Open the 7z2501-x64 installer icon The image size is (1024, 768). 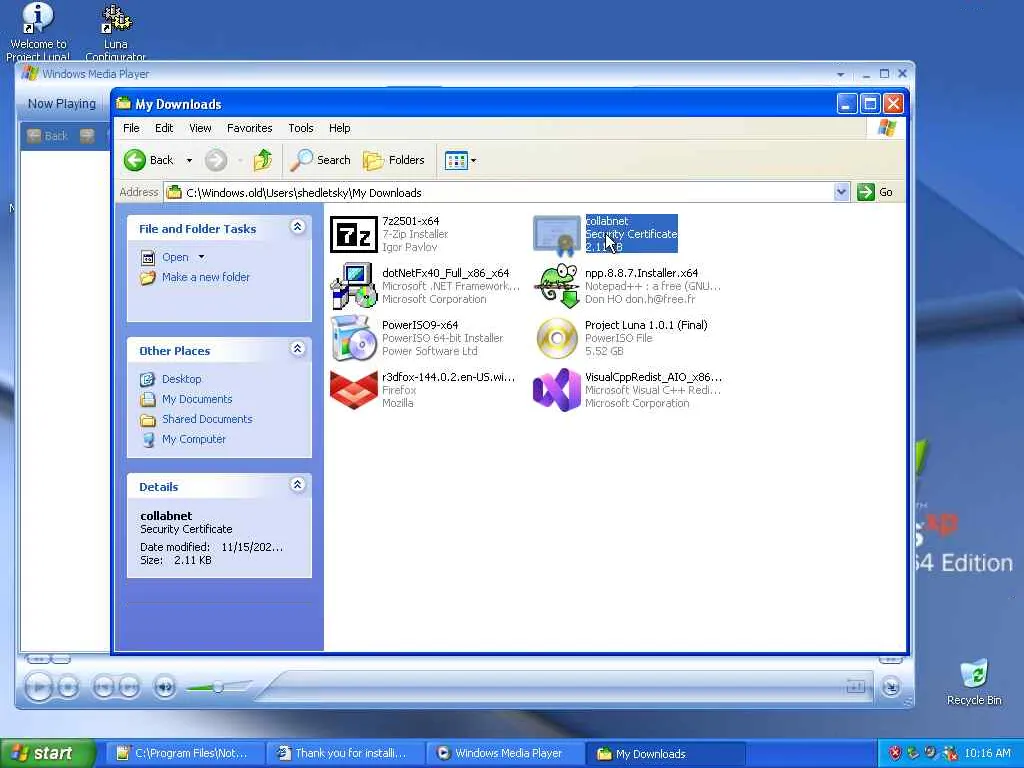tap(353, 234)
